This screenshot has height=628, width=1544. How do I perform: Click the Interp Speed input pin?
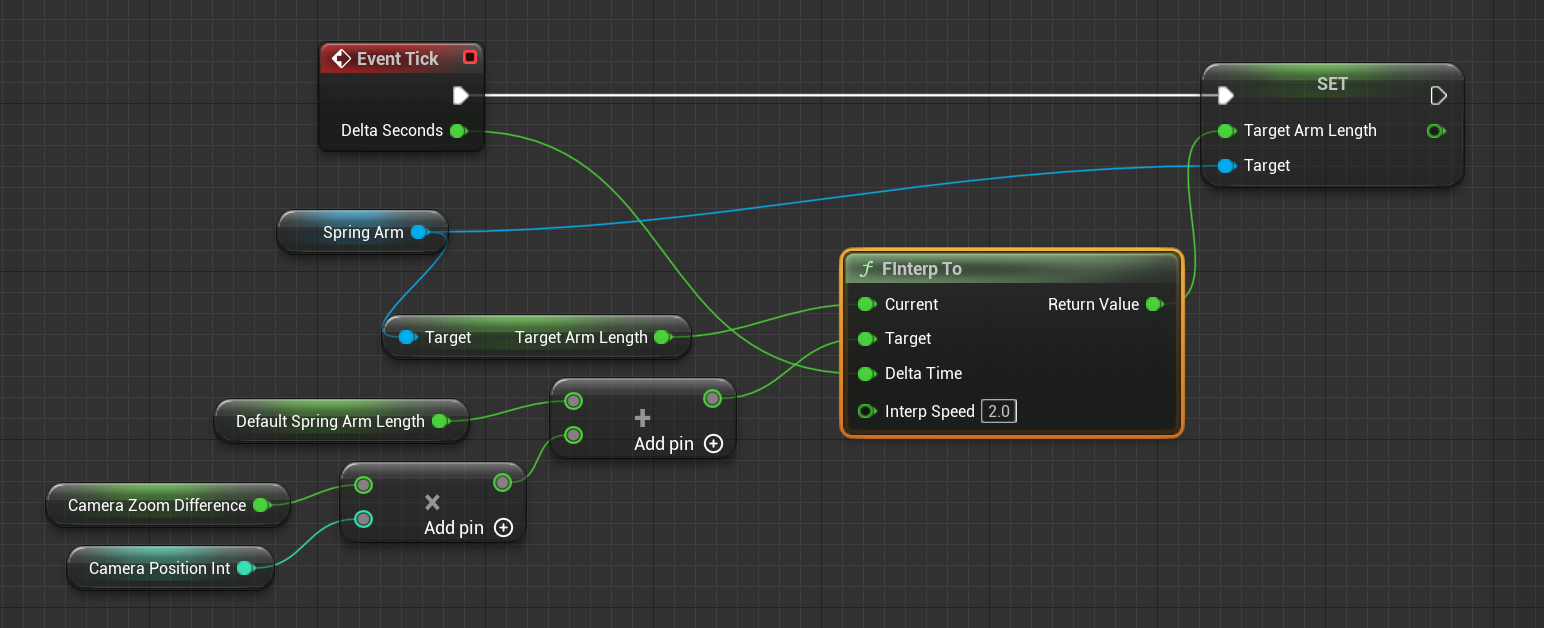(866, 411)
